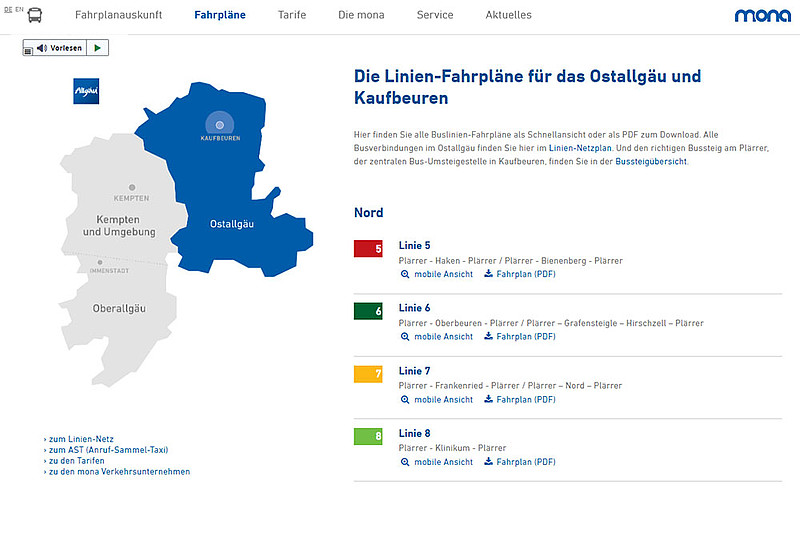
Task: Follow zu den mona Verkehrsunternehmen link
Action: point(117,472)
